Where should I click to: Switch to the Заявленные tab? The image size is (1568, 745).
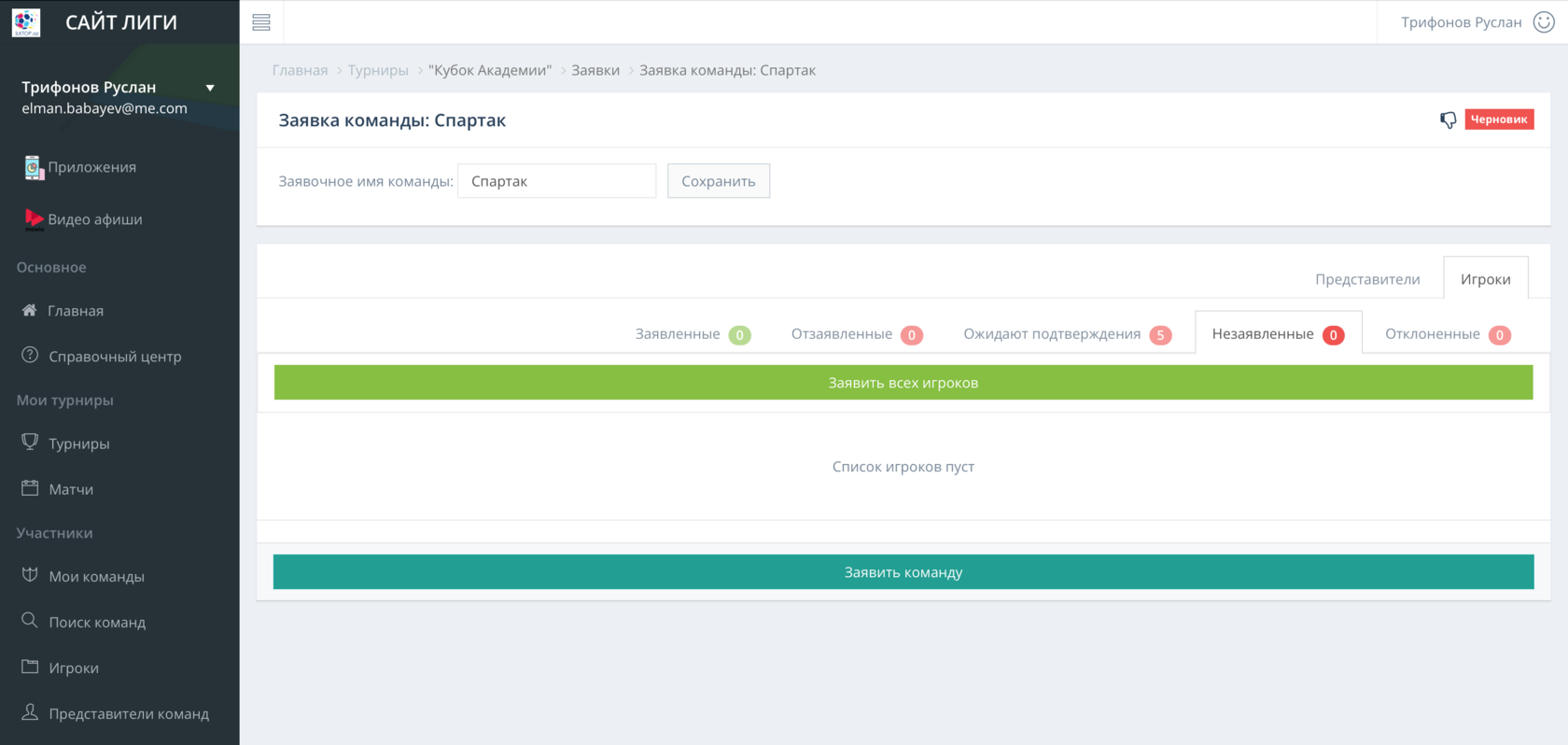pyautogui.click(x=693, y=334)
